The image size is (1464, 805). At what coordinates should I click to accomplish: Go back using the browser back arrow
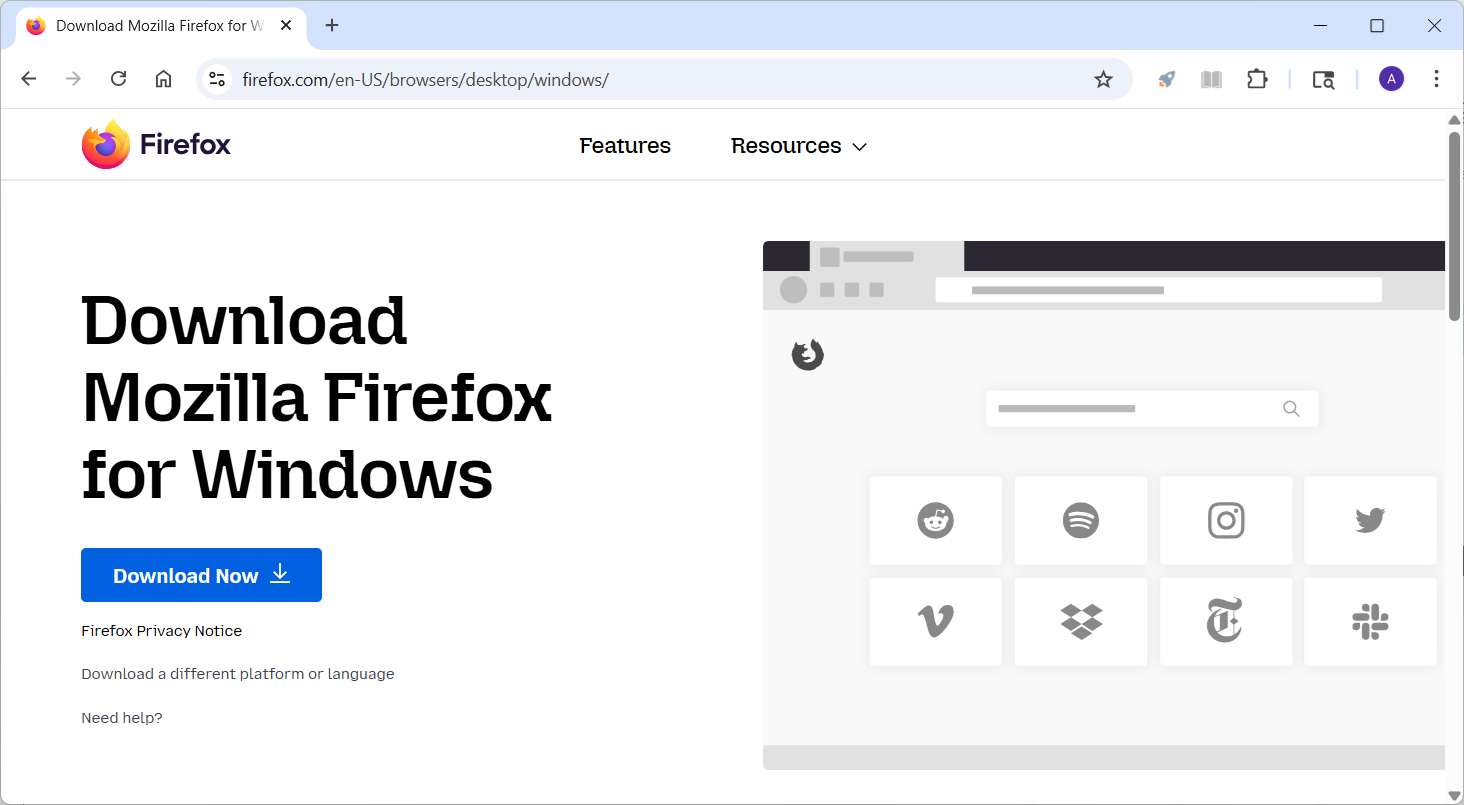(29, 79)
